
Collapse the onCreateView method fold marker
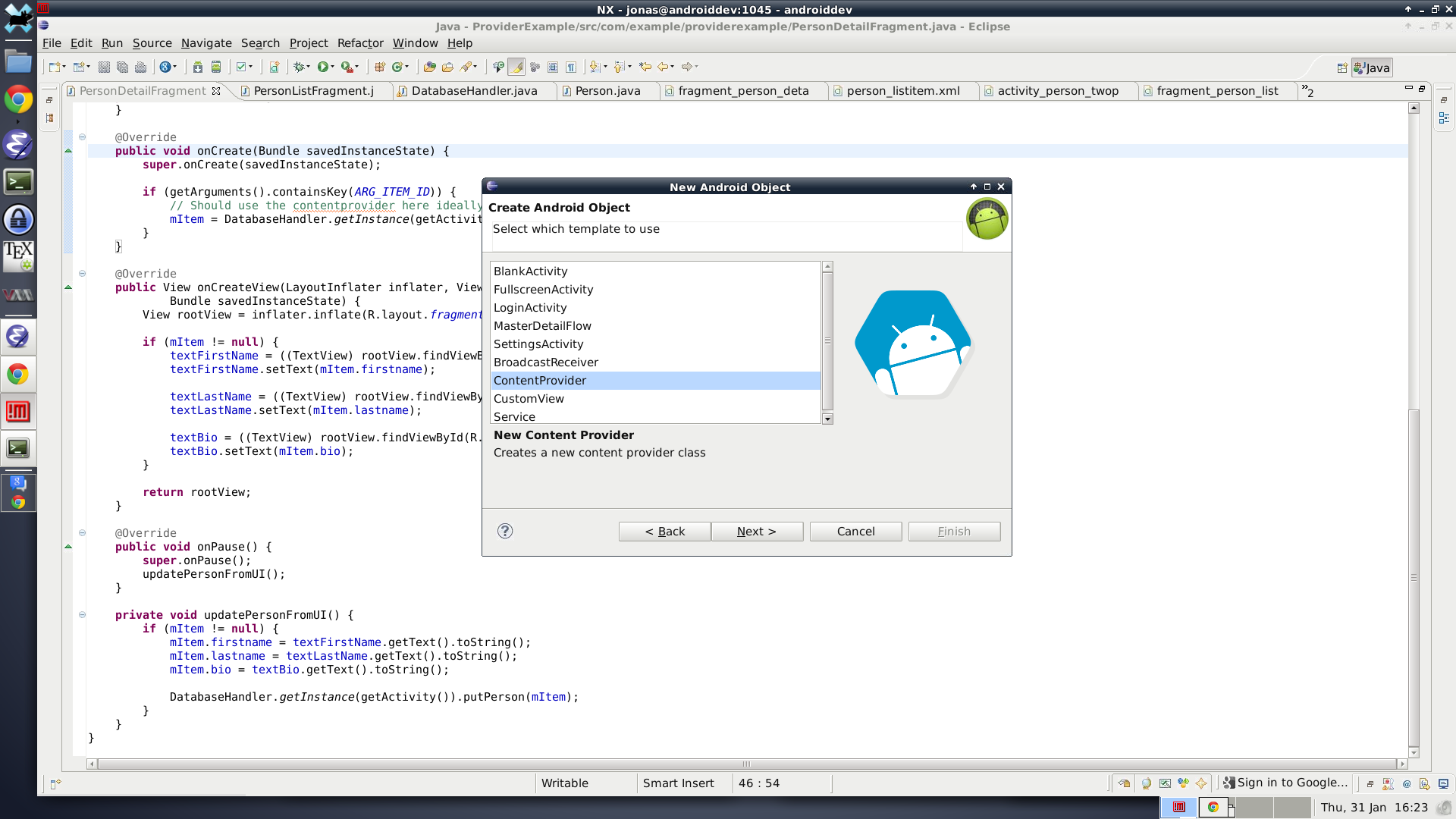[82, 274]
